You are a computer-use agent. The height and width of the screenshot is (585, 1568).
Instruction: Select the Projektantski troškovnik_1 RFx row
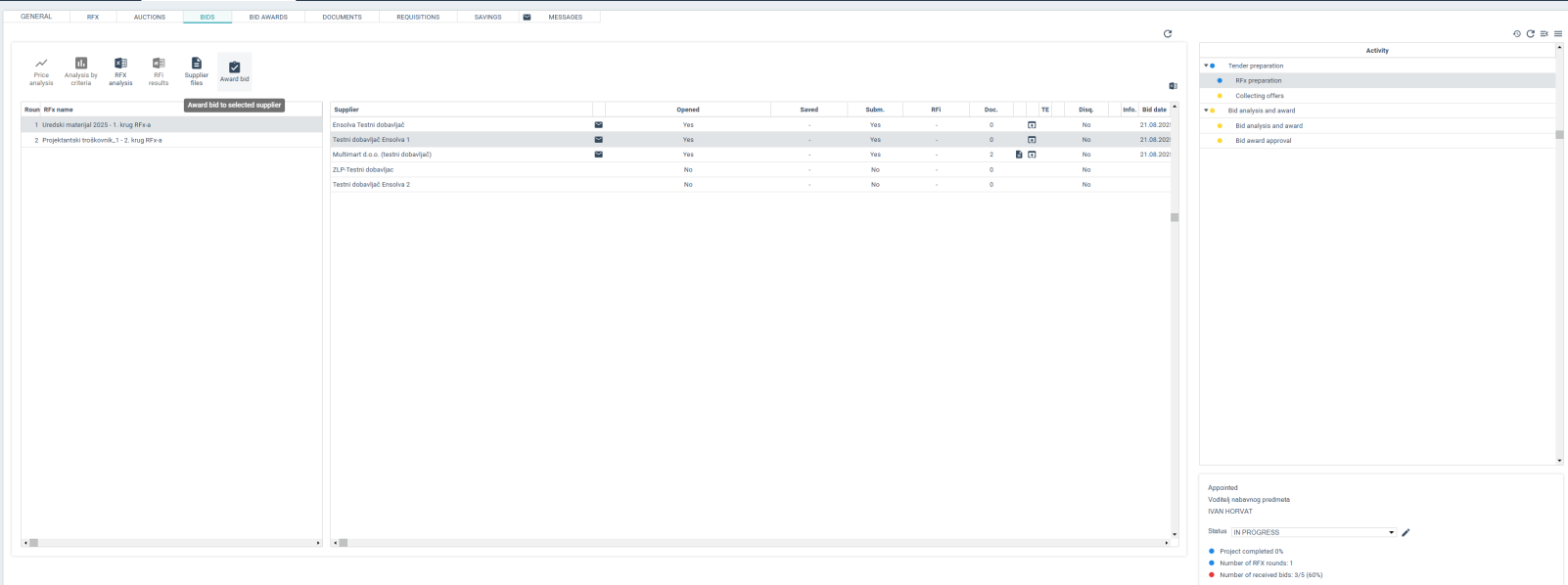102,140
